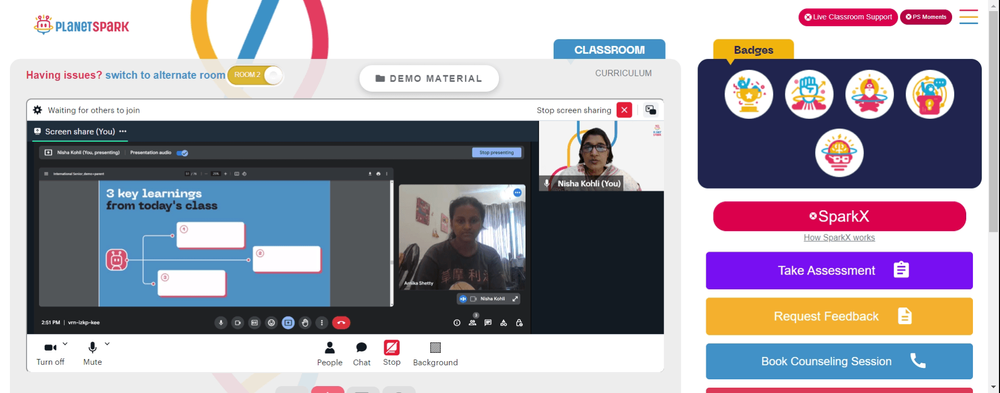Mute the microphone

tap(92, 353)
